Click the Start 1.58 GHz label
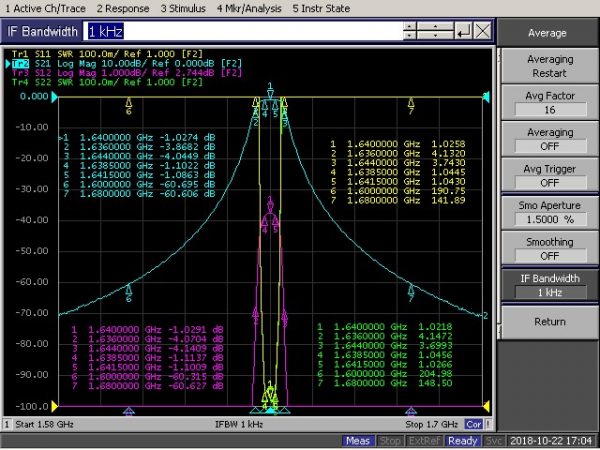 (44, 424)
